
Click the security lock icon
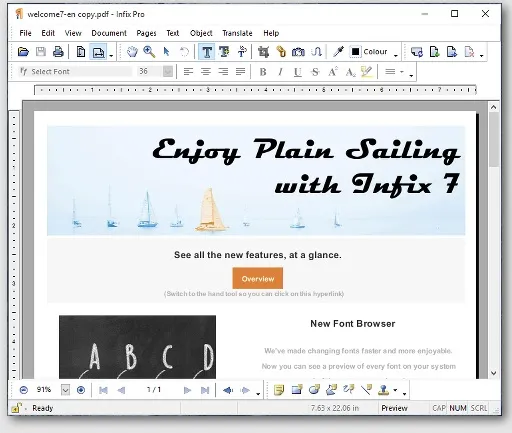[16, 408]
